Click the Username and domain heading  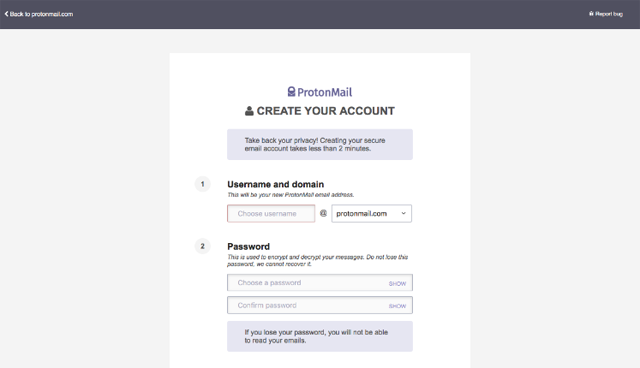click(x=276, y=184)
